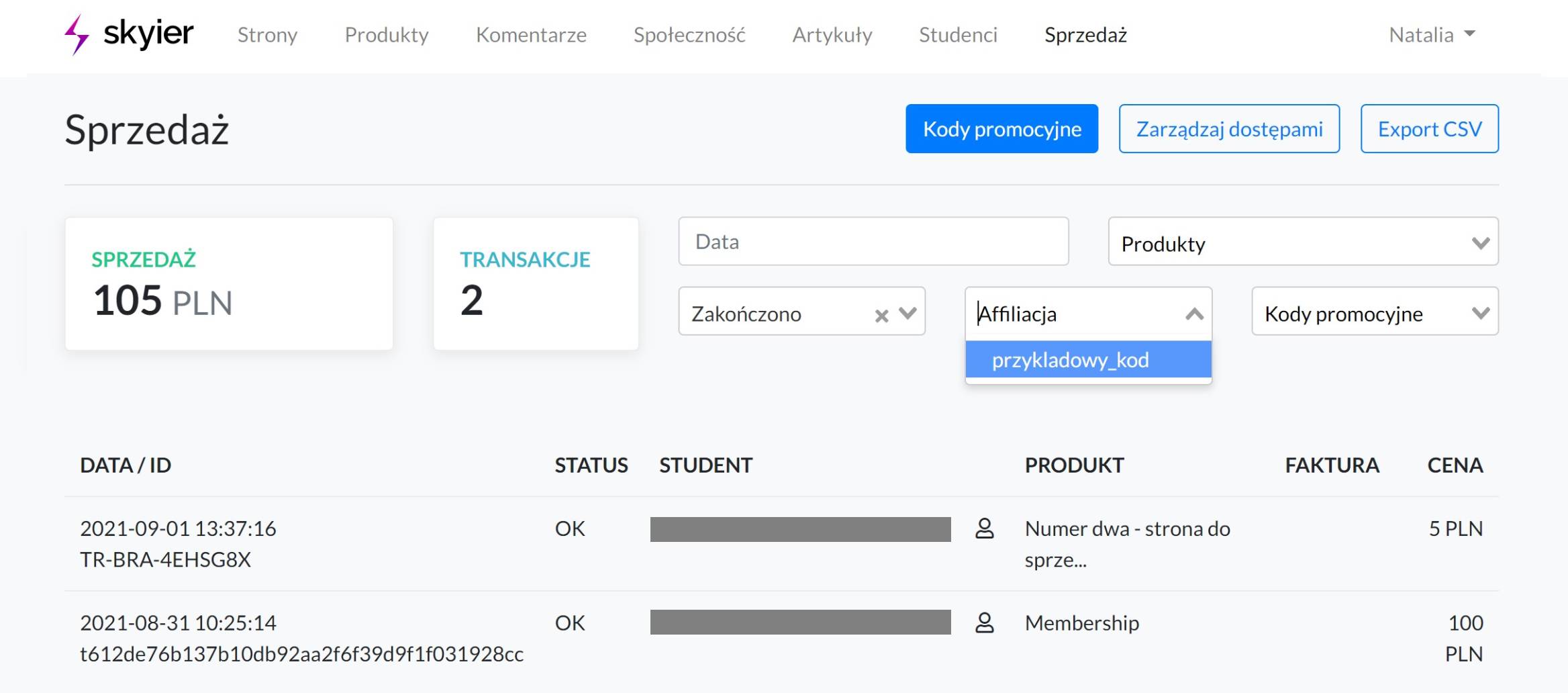This screenshot has width=1568, height=693.
Task: Click the CENA column header
Action: click(1455, 465)
